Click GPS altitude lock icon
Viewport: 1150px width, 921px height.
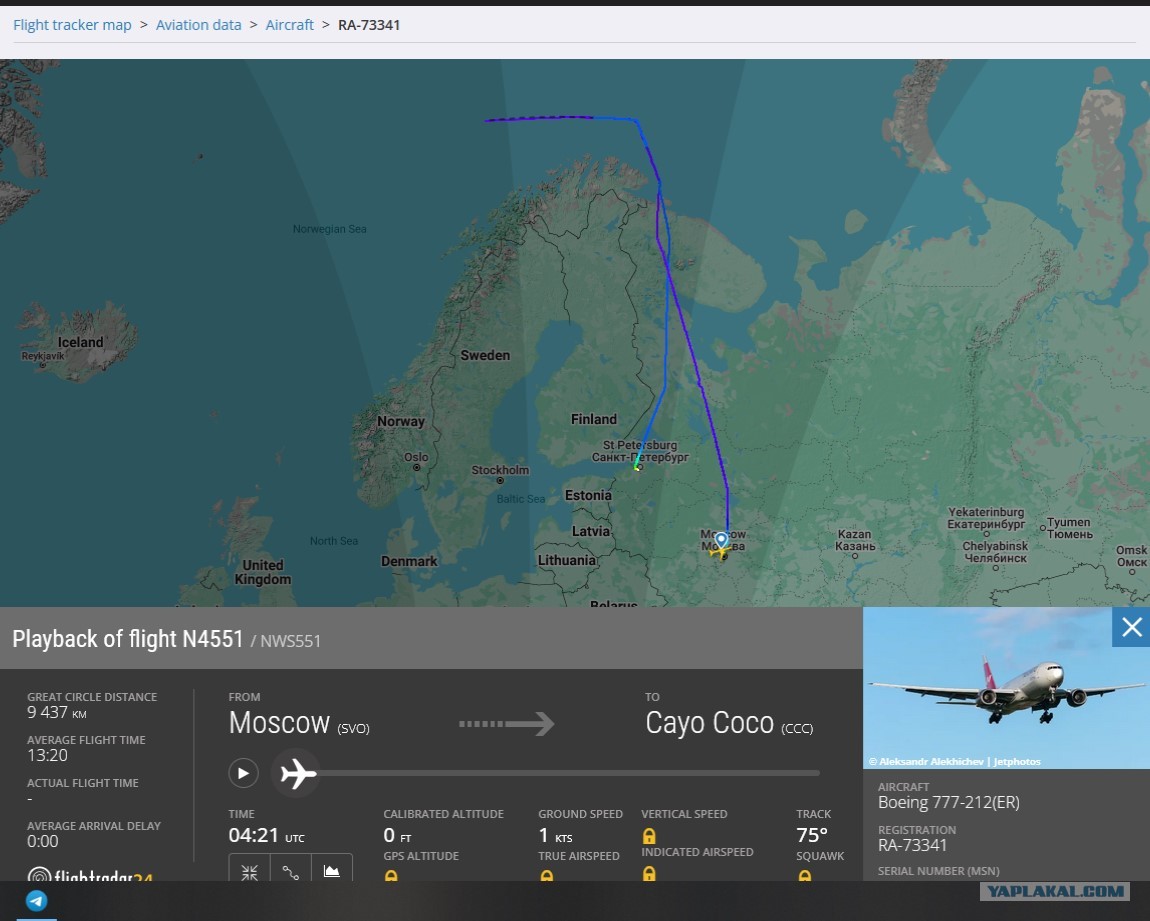[391, 876]
